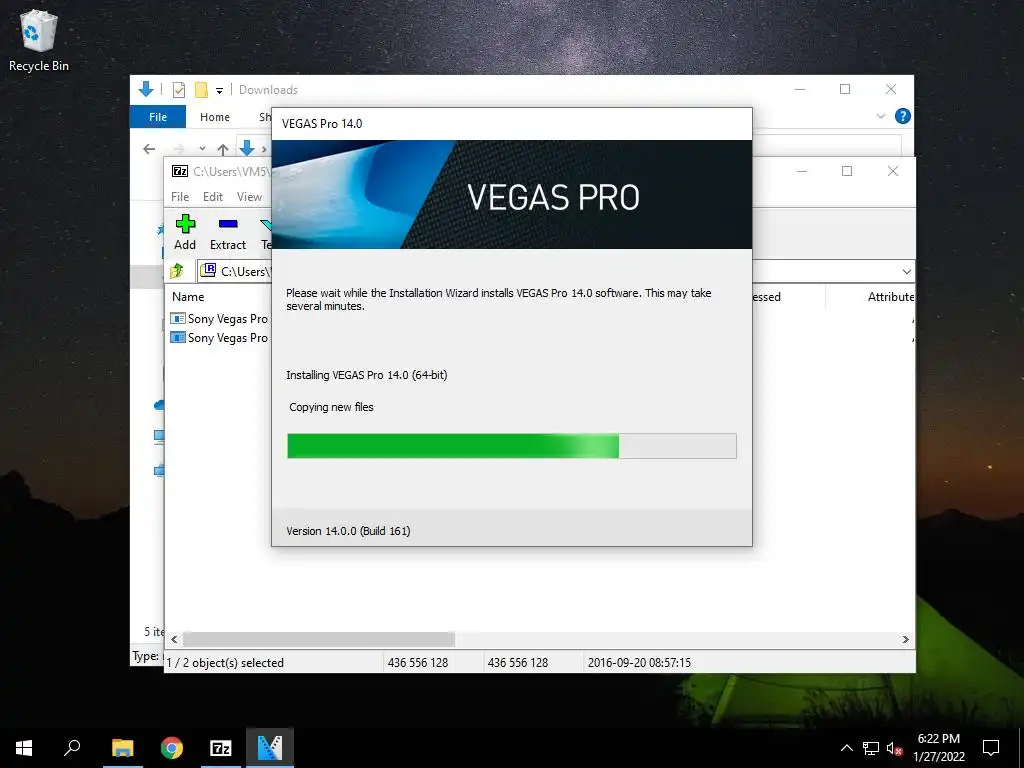Click the 7-Zip horizontal scrollbar thumb

[319, 639]
